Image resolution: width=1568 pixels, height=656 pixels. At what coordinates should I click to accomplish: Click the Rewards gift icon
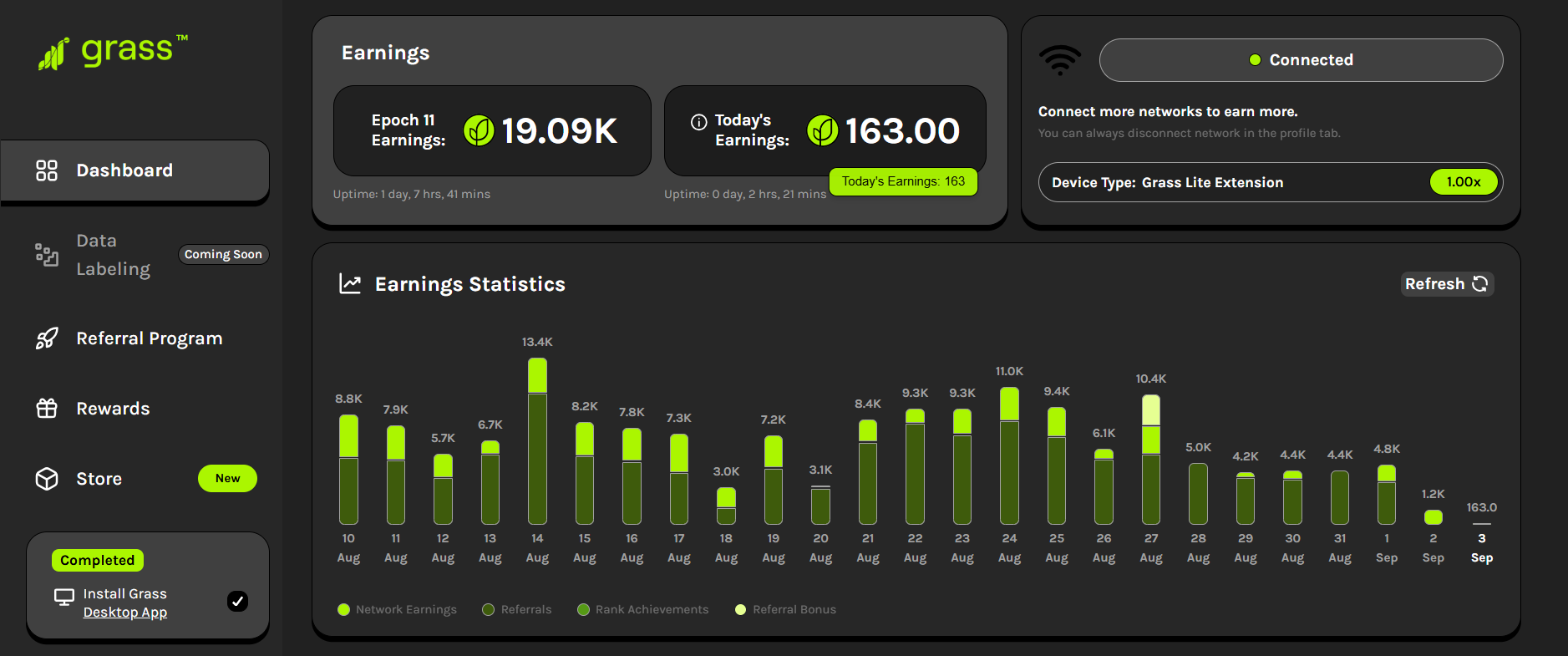tap(47, 409)
